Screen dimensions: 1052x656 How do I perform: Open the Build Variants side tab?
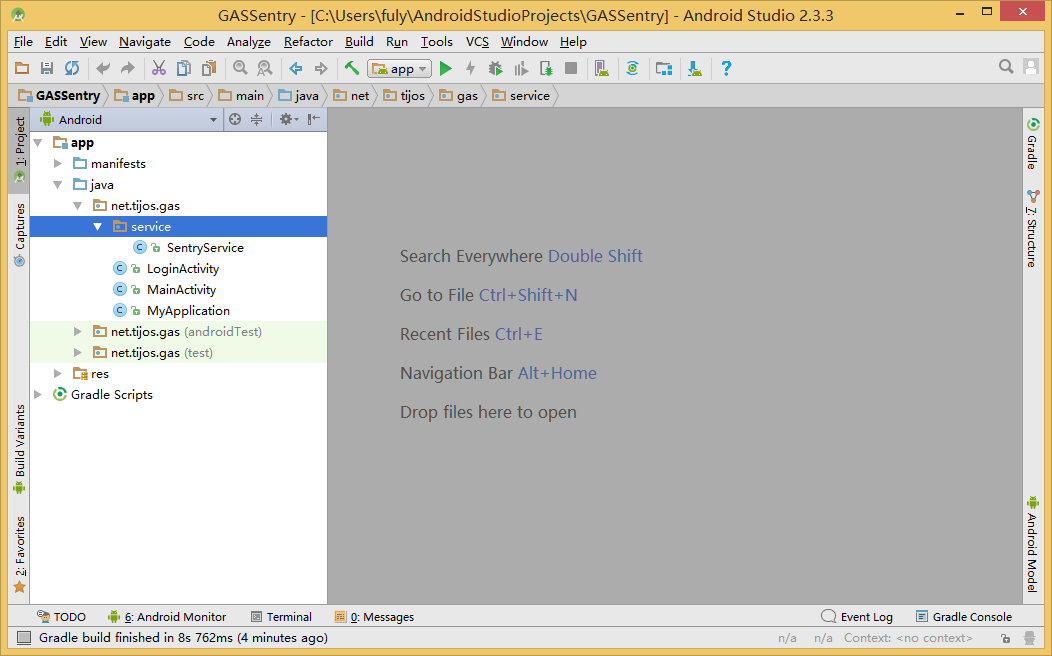tap(19, 449)
